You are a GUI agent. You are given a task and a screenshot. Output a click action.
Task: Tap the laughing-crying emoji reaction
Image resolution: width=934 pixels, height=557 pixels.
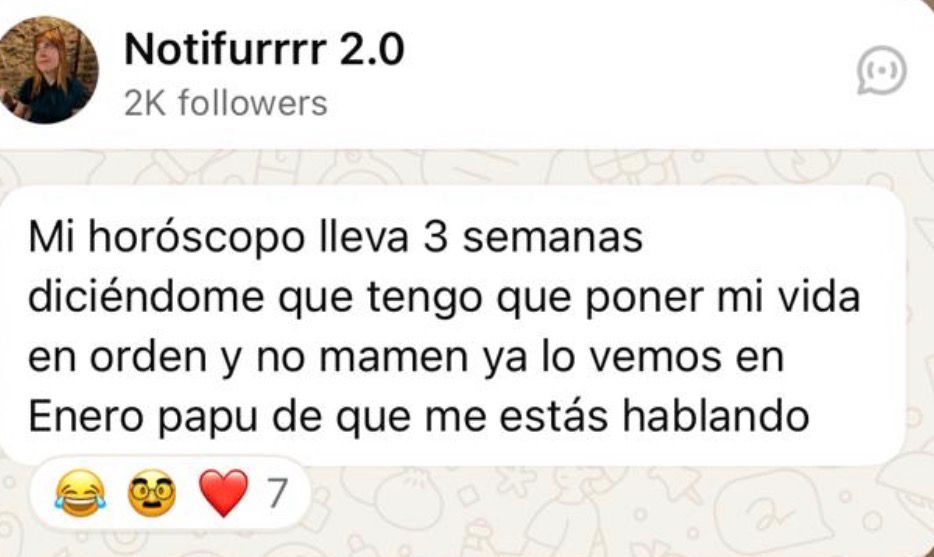tap(80, 493)
